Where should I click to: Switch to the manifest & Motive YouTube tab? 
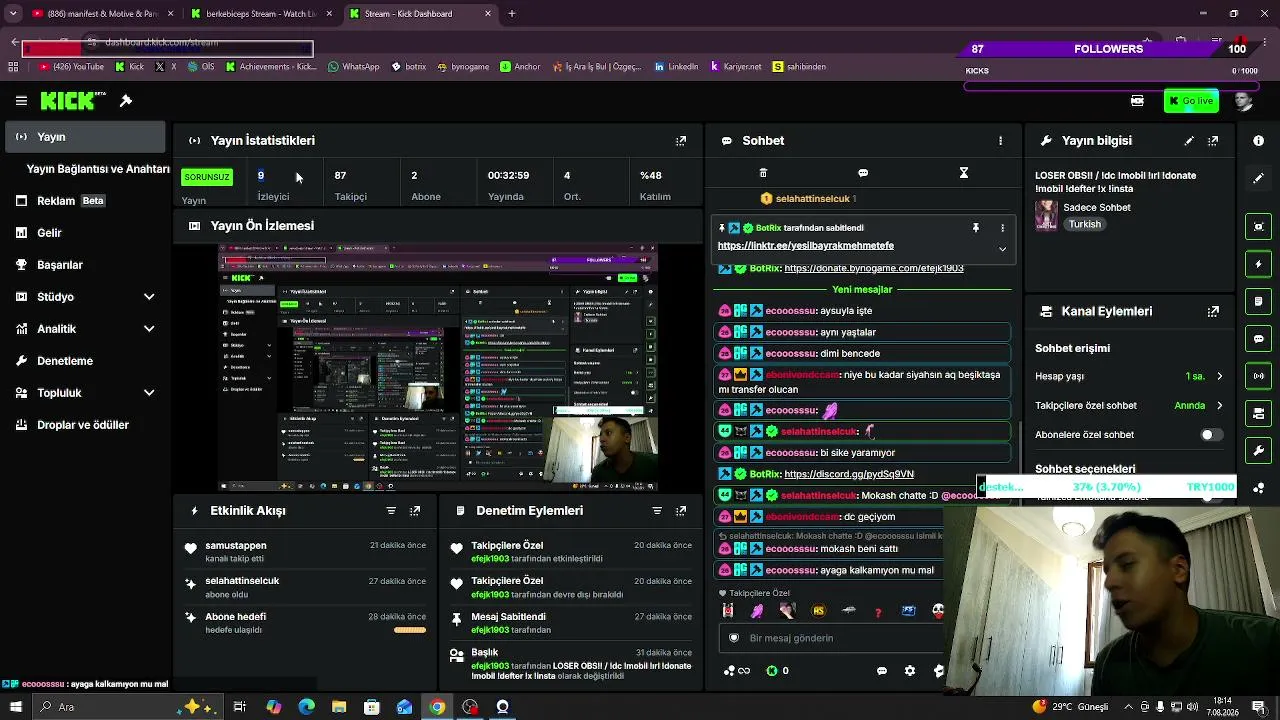[x=102, y=14]
